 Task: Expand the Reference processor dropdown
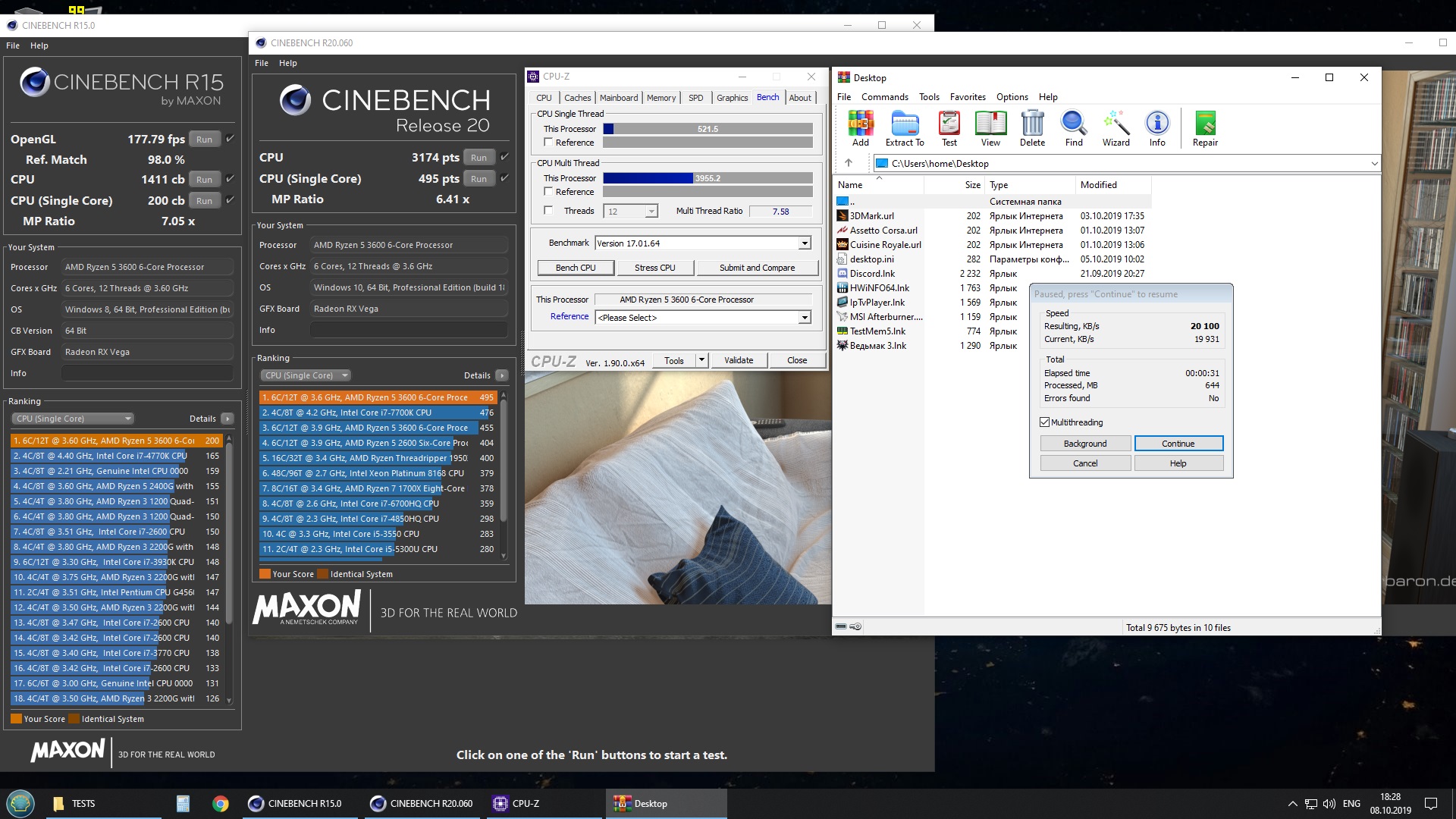pos(805,318)
